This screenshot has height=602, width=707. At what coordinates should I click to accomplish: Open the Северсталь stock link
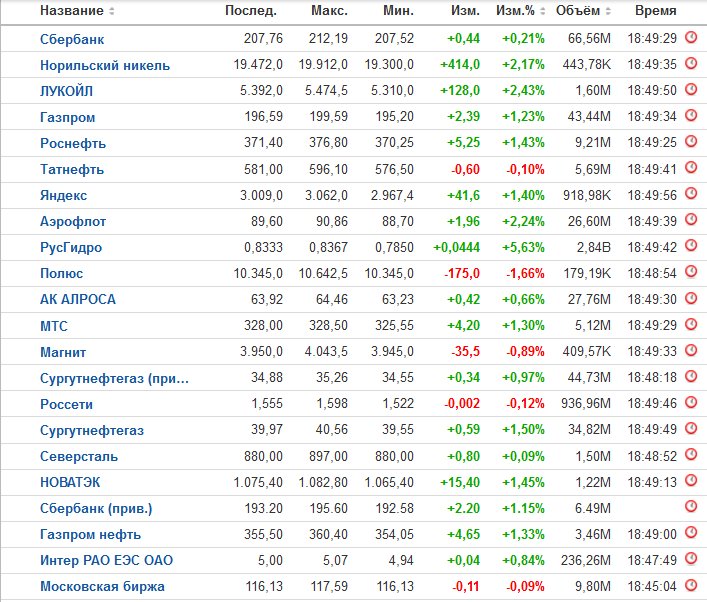[x=79, y=456]
